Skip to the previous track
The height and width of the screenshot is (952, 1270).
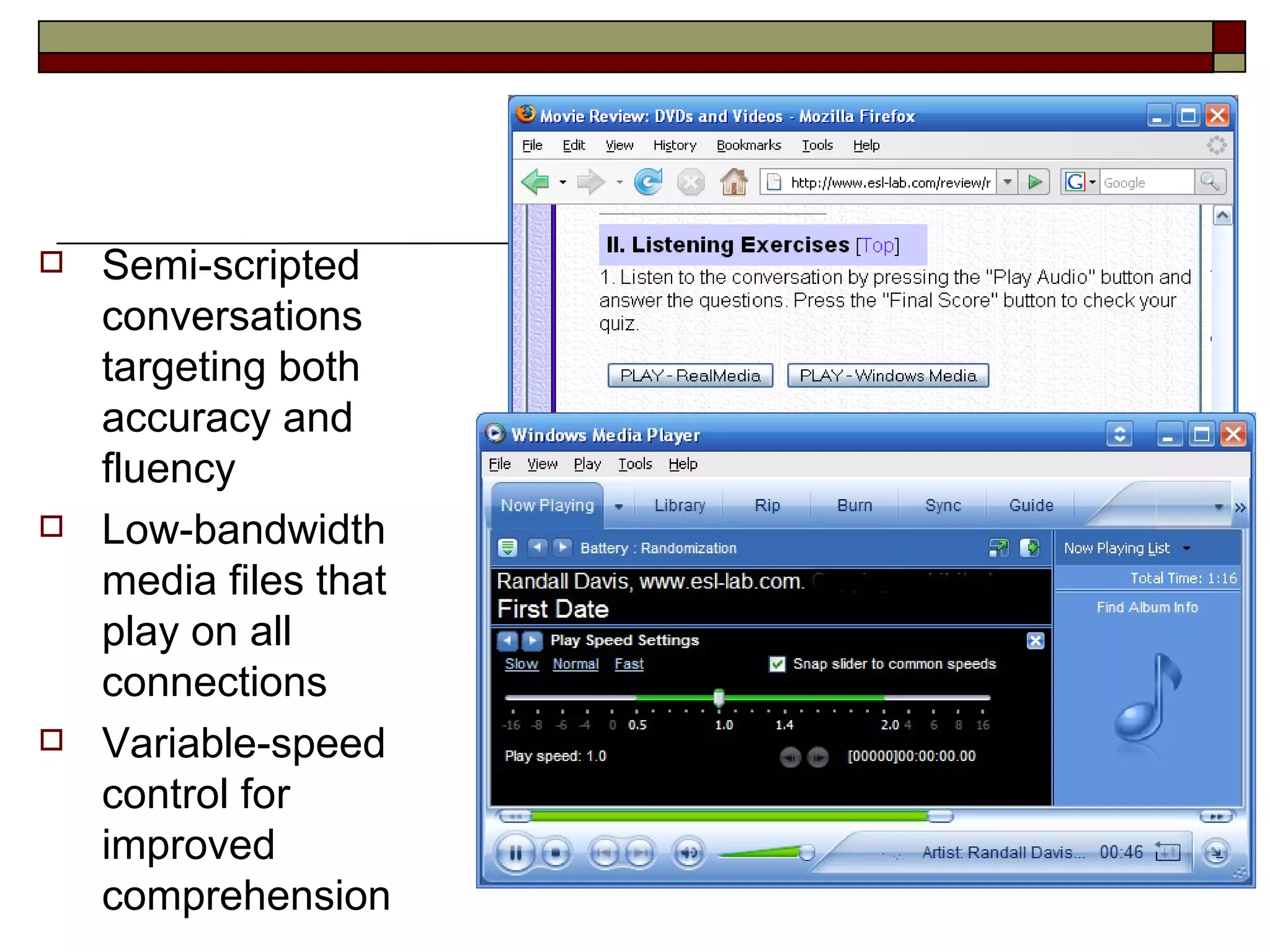[603, 853]
